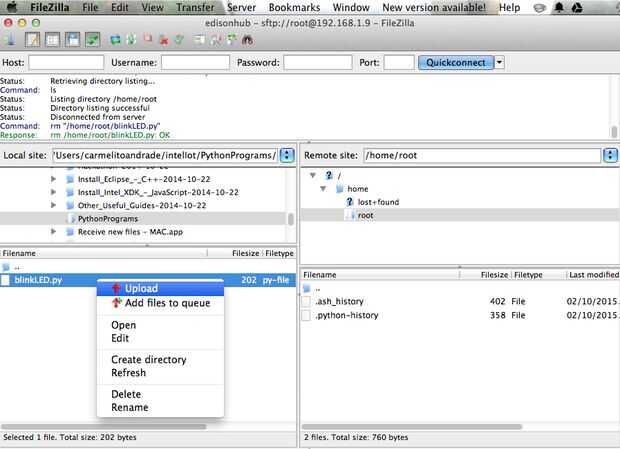This screenshot has width=620, height=449.
Task: Sort local list by Filetype column
Action: [x=279, y=253]
